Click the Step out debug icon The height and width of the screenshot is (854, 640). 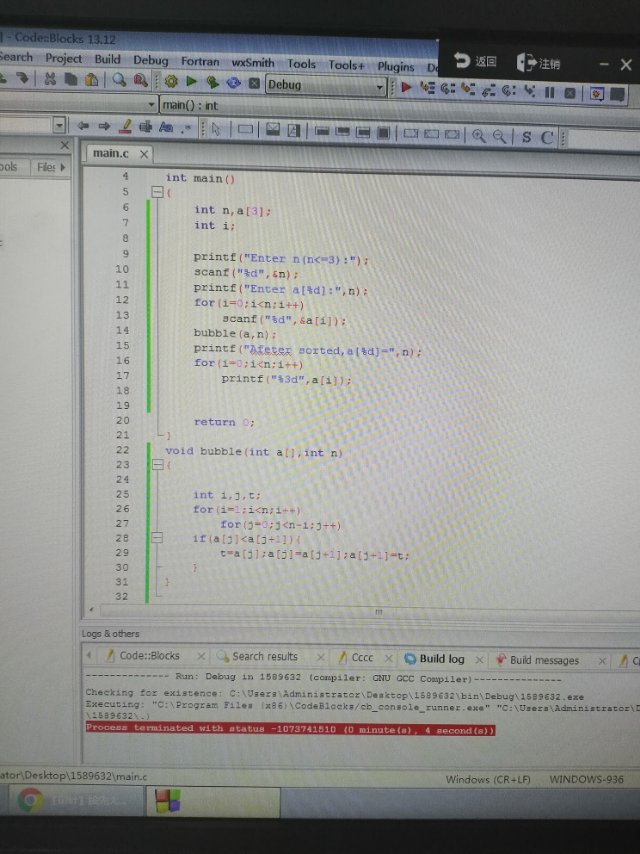point(488,90)
